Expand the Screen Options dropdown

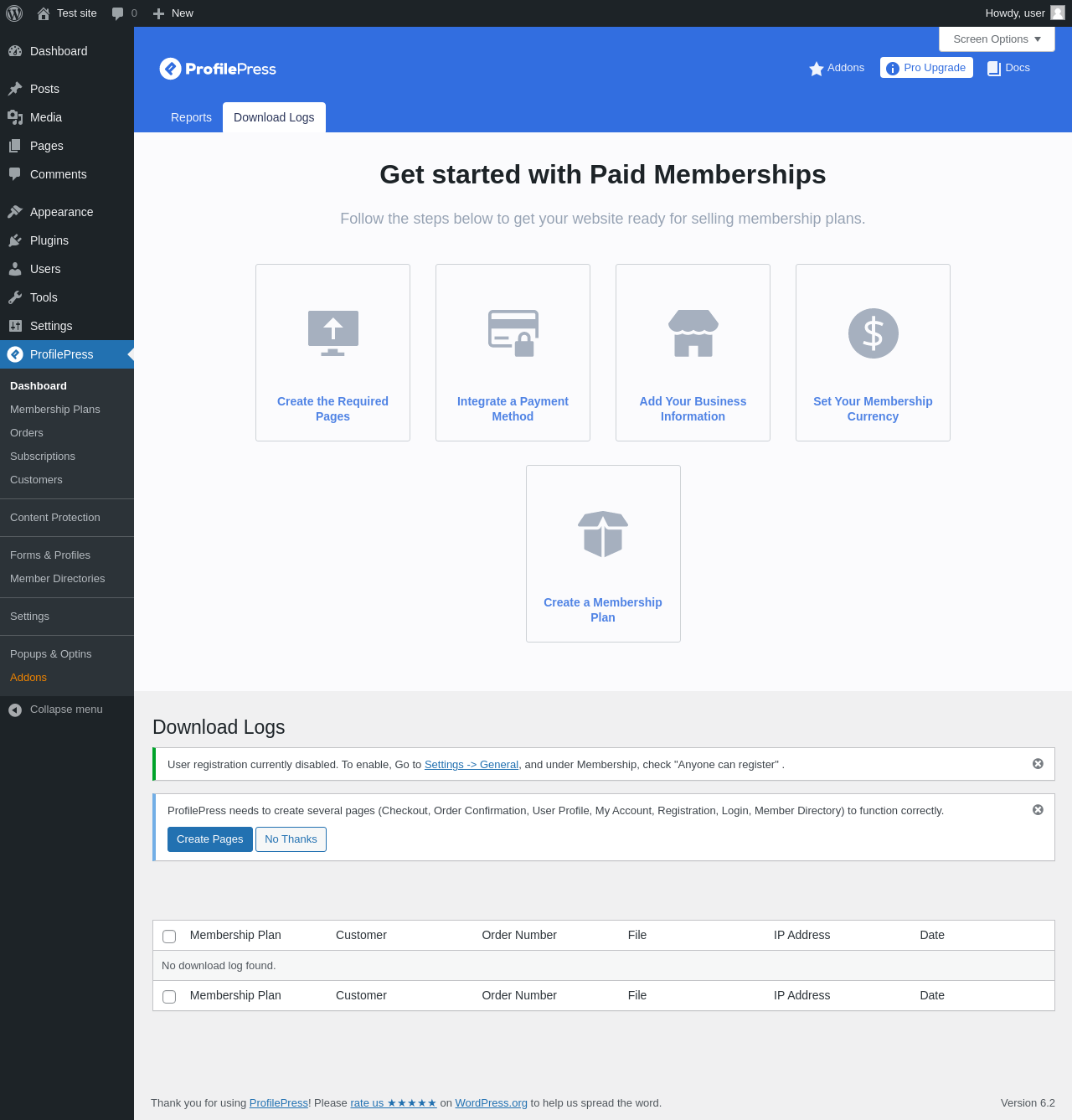(997, 39)
